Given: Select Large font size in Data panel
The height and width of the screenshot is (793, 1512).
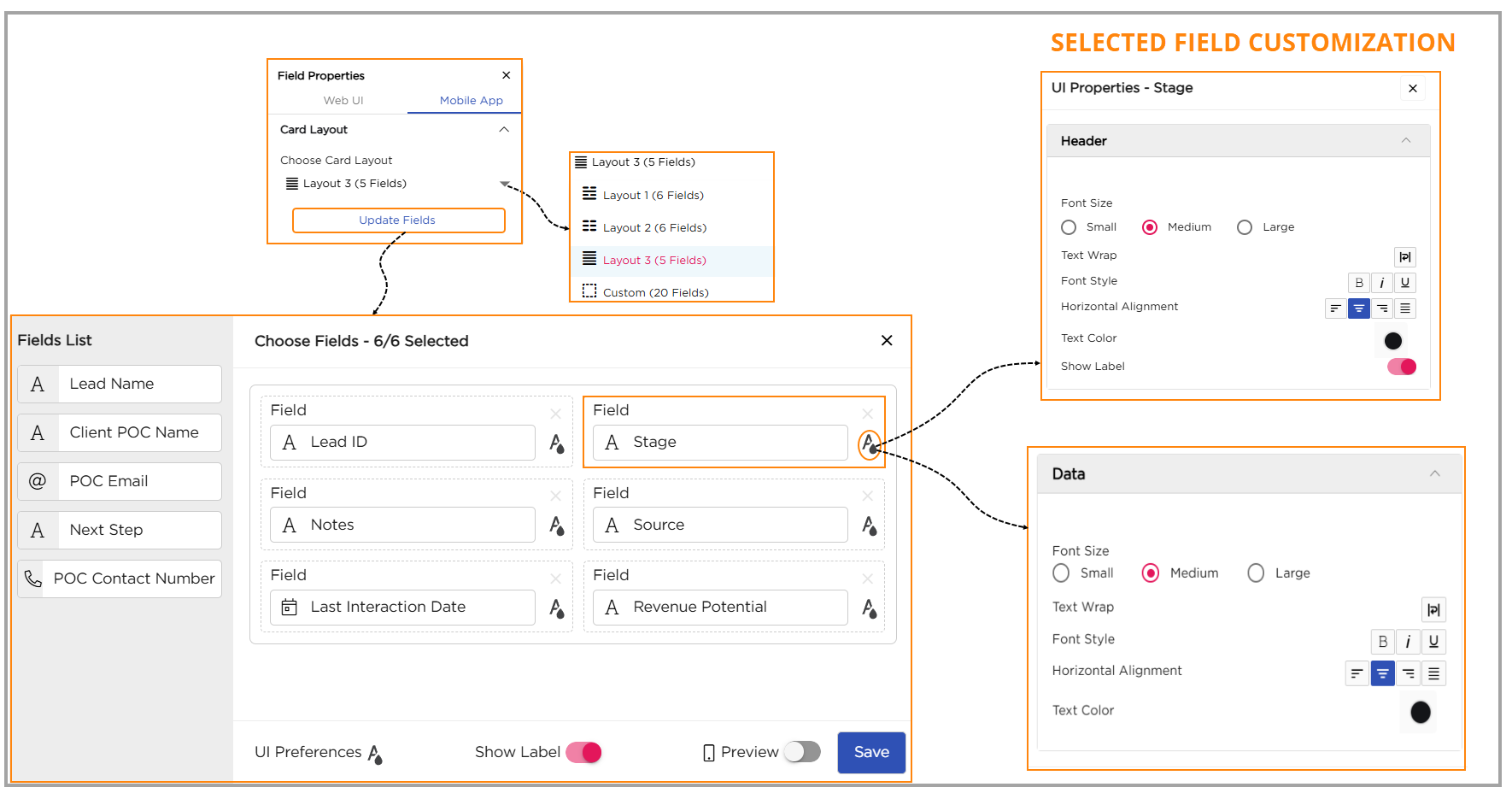Looking at the screenshot, I should pyautogui.click(x=1256, y=573).
